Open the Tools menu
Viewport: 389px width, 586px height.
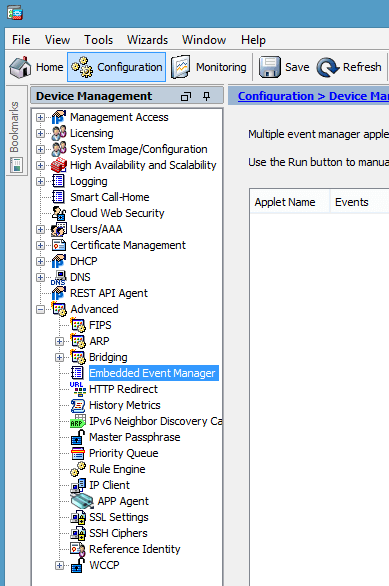[x=98, y=40]
